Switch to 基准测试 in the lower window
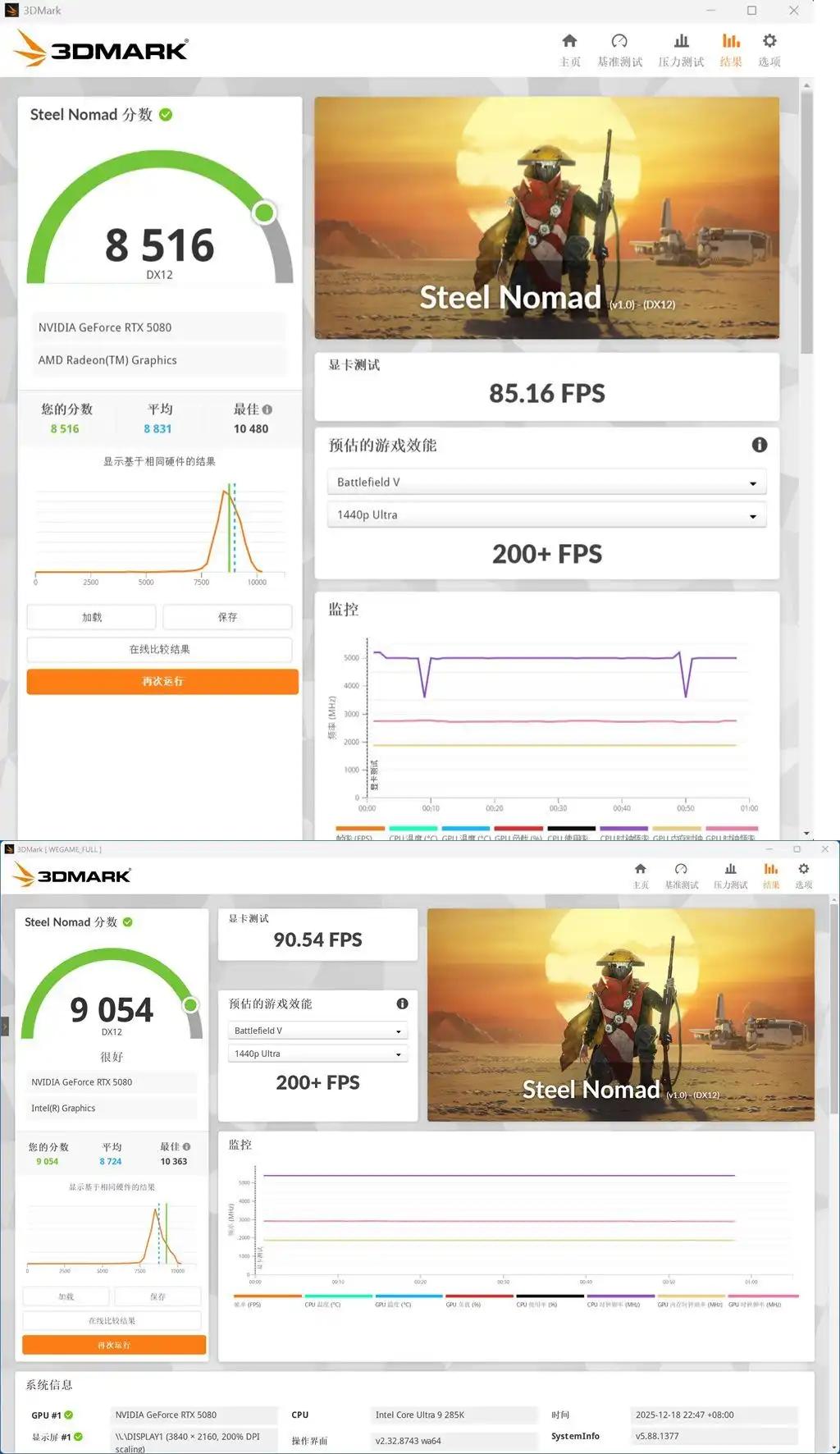 pyautogui.click(x=681, y=875)
